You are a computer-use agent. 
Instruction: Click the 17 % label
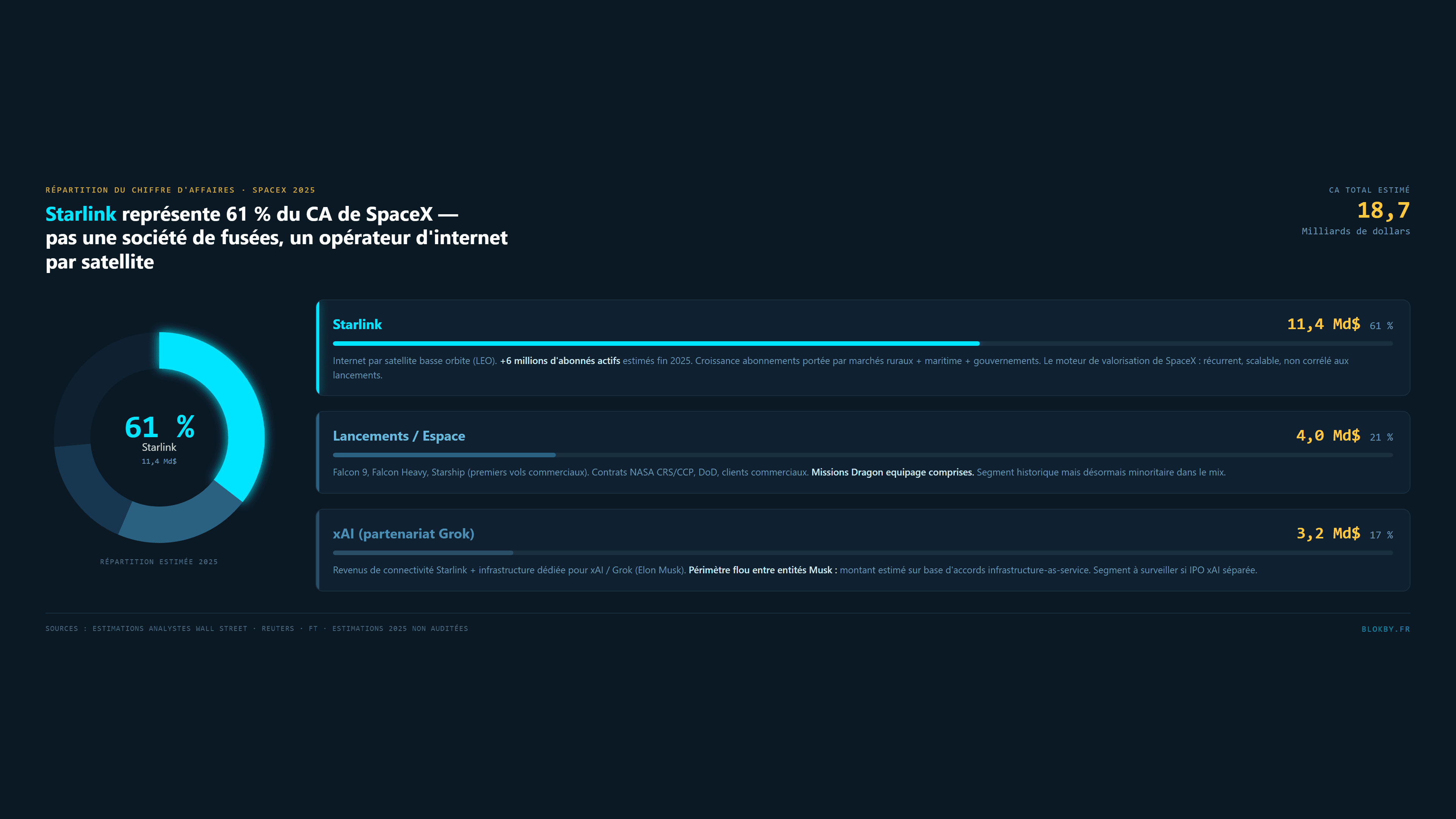tap(1381, 535)
